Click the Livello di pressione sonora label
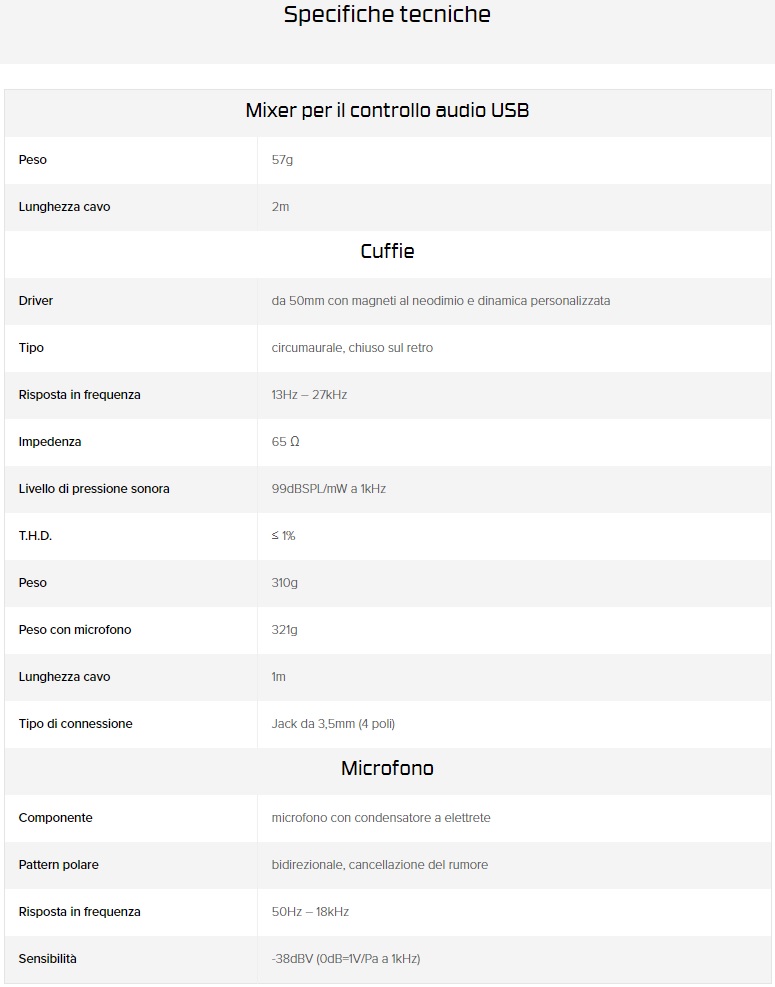This screenshot has width=775, height=987. (x=94, y=489)
